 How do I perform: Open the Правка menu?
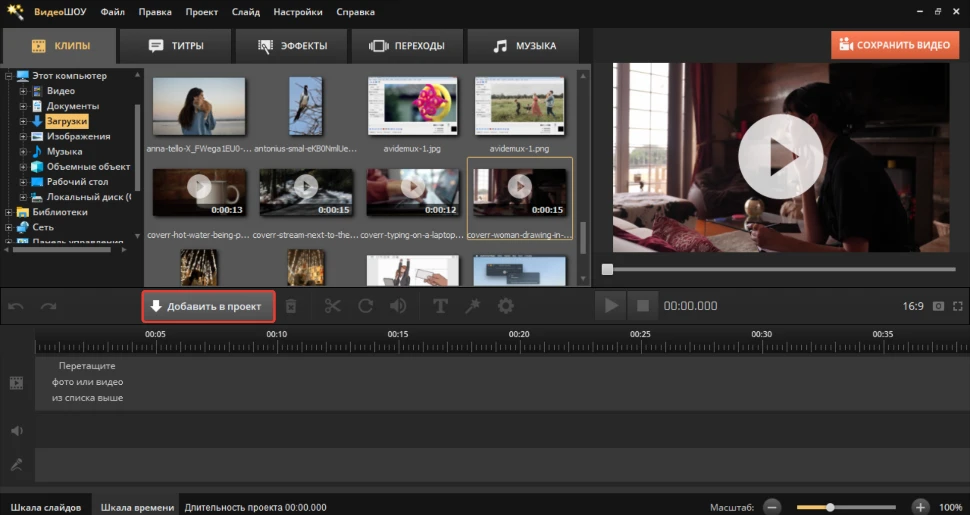155,12
